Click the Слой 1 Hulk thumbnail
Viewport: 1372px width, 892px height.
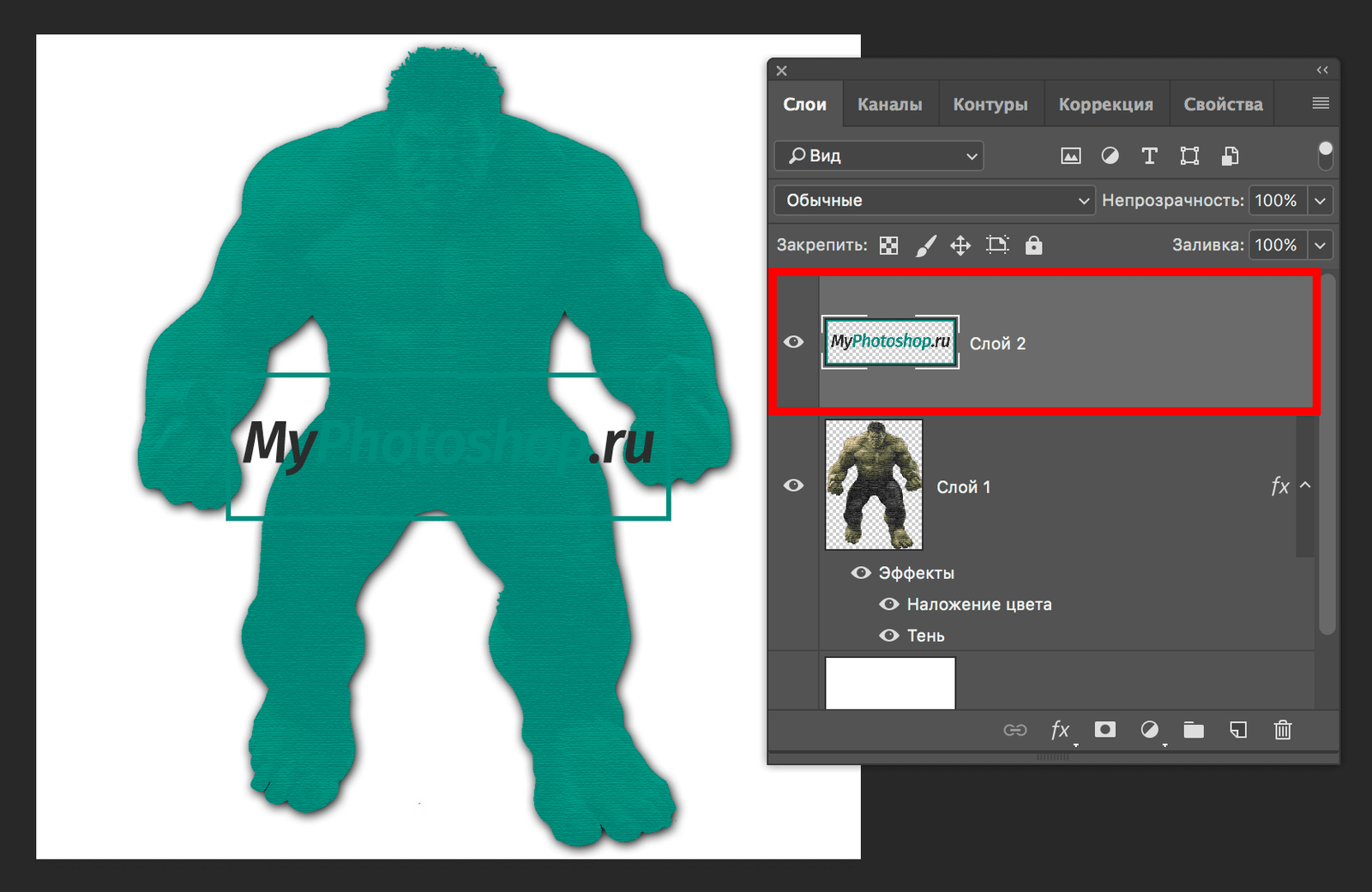point(874,485)
